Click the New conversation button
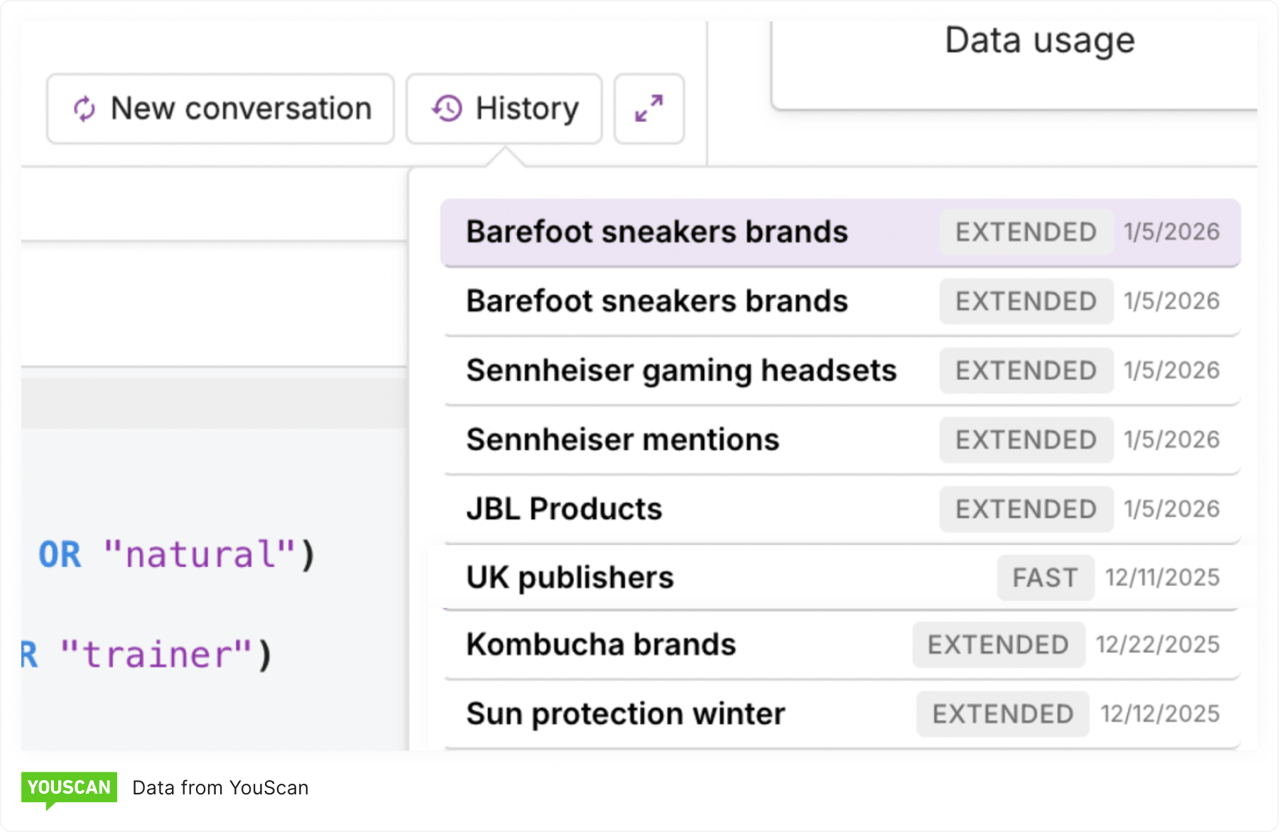Viewport: 1280px width, 832px height. point(220,108)
